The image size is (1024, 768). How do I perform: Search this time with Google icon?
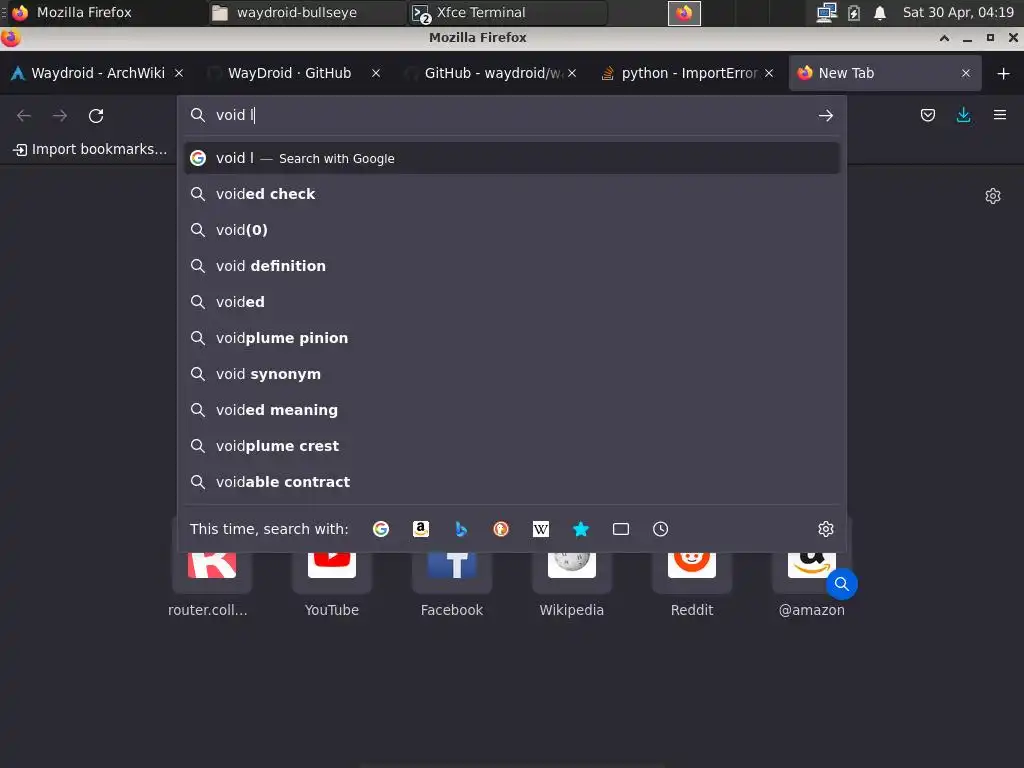(x=381, y=529)
